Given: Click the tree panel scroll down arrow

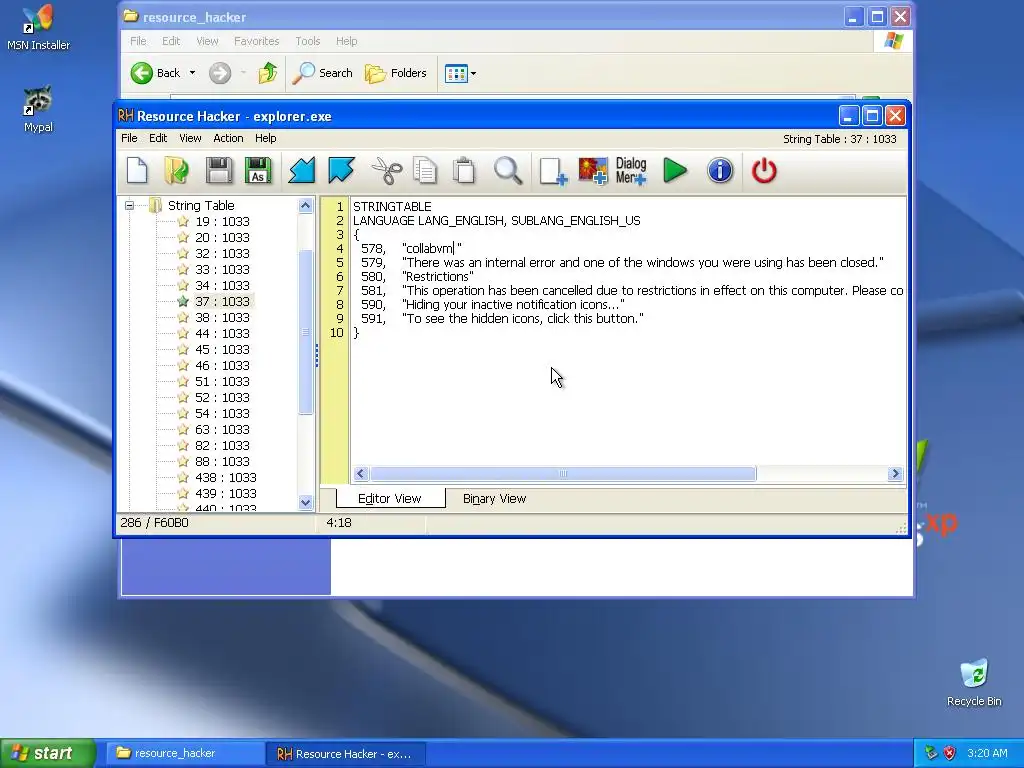Looking at the screenshot, I should 305,502.
